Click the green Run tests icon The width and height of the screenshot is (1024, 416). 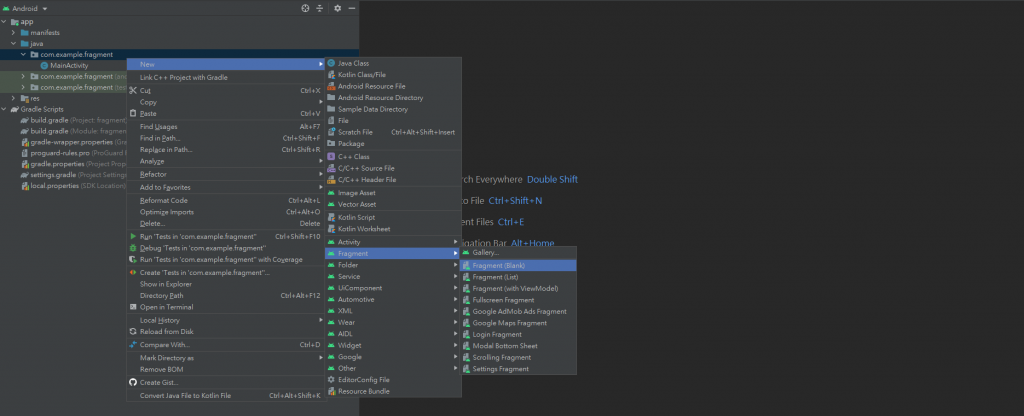click(133, 236)
